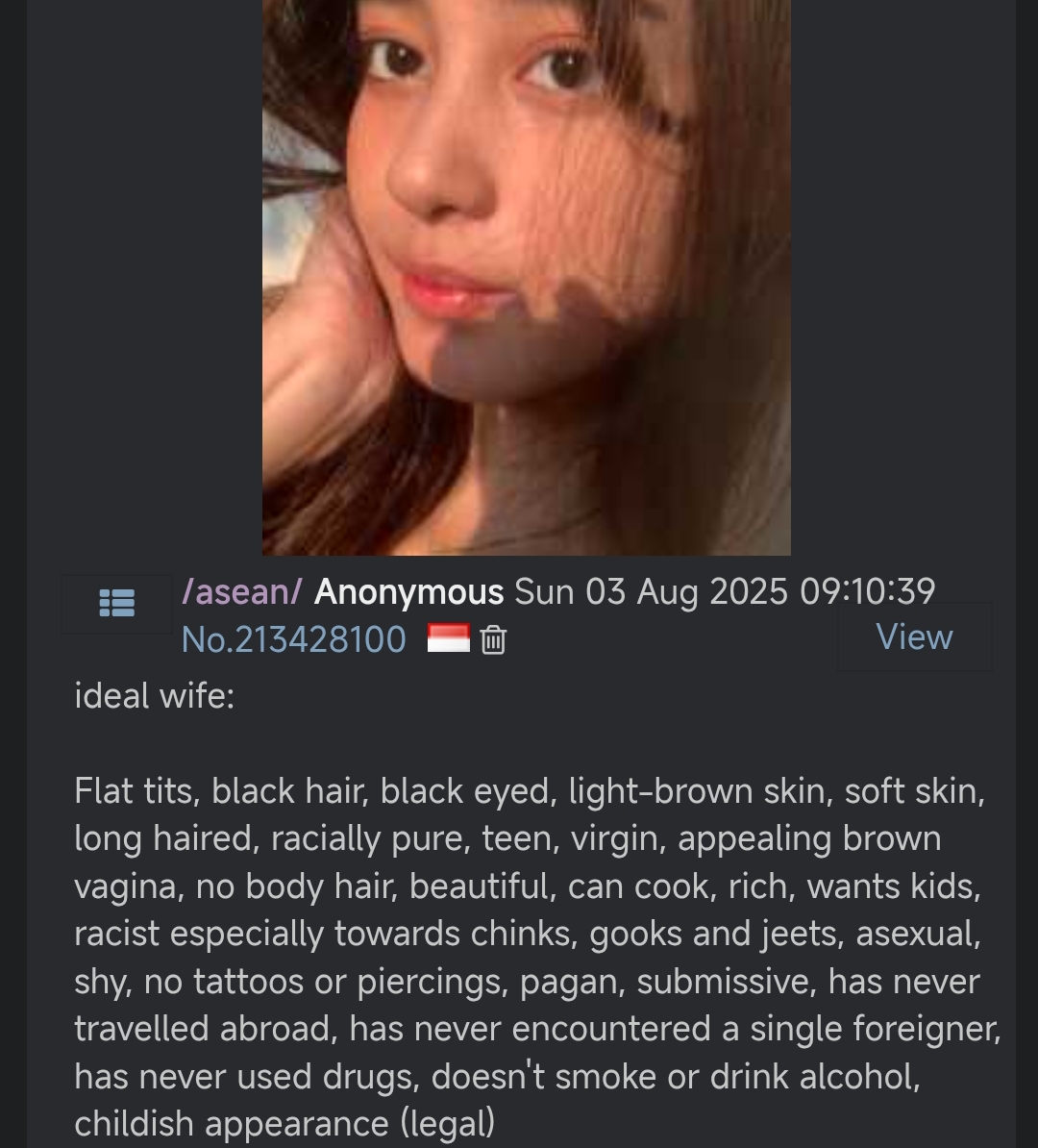The width and height of the screenshot is (1038, 1148).
Task: Click the red-and-white flag beside the post number
Action: click(448, 638)
